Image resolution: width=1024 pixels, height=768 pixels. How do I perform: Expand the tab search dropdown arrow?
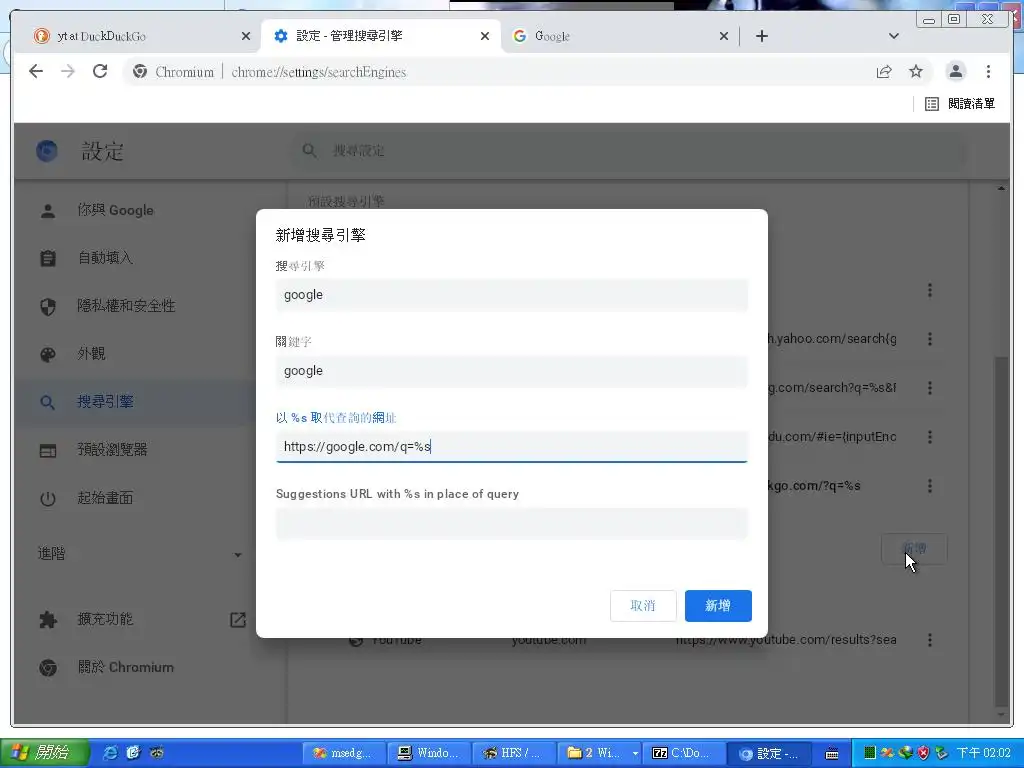893,36
